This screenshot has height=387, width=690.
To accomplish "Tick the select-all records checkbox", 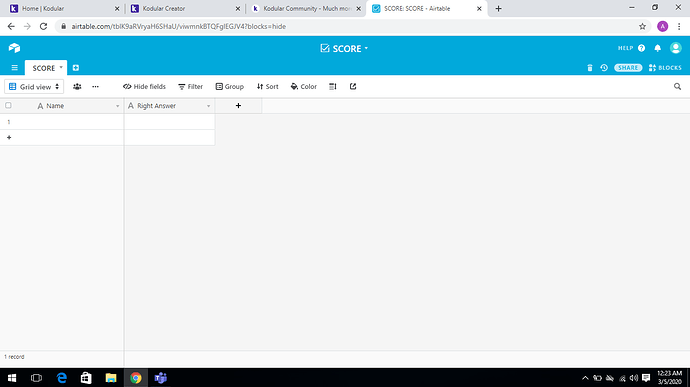I will point(8,106).
